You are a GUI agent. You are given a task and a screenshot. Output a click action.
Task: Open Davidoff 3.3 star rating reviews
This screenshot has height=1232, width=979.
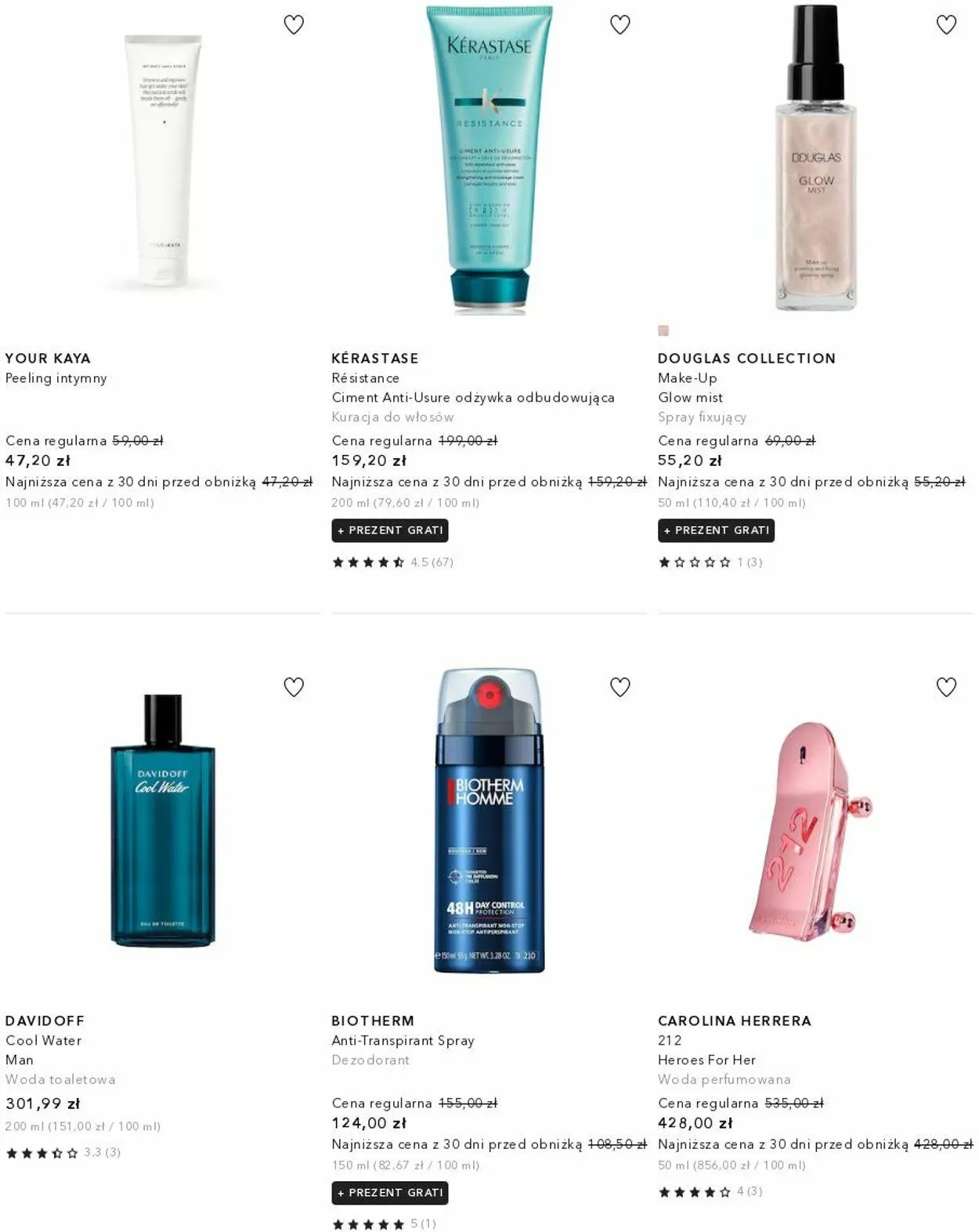(x=63, y=1153)
